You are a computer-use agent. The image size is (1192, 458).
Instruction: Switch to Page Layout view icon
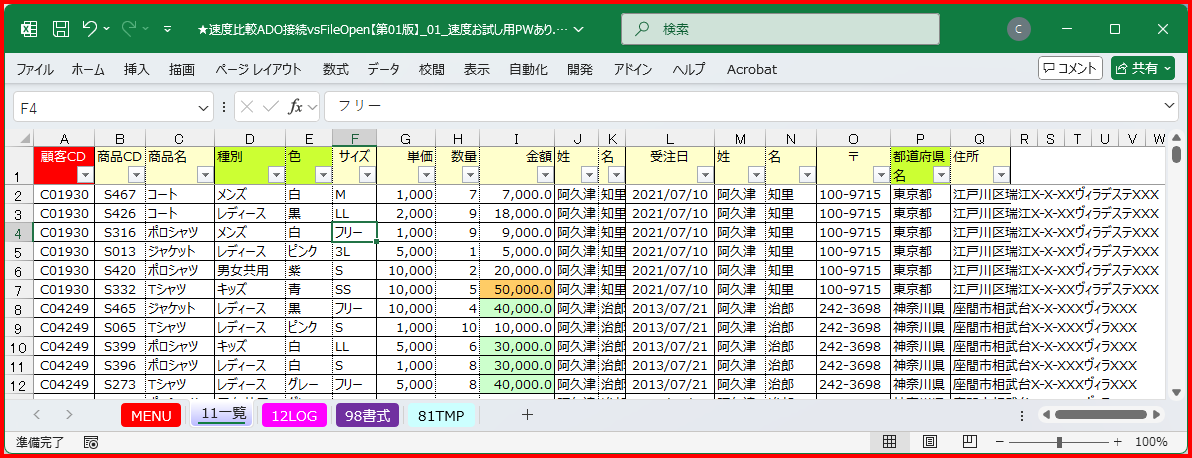click(x=929, y=441)
